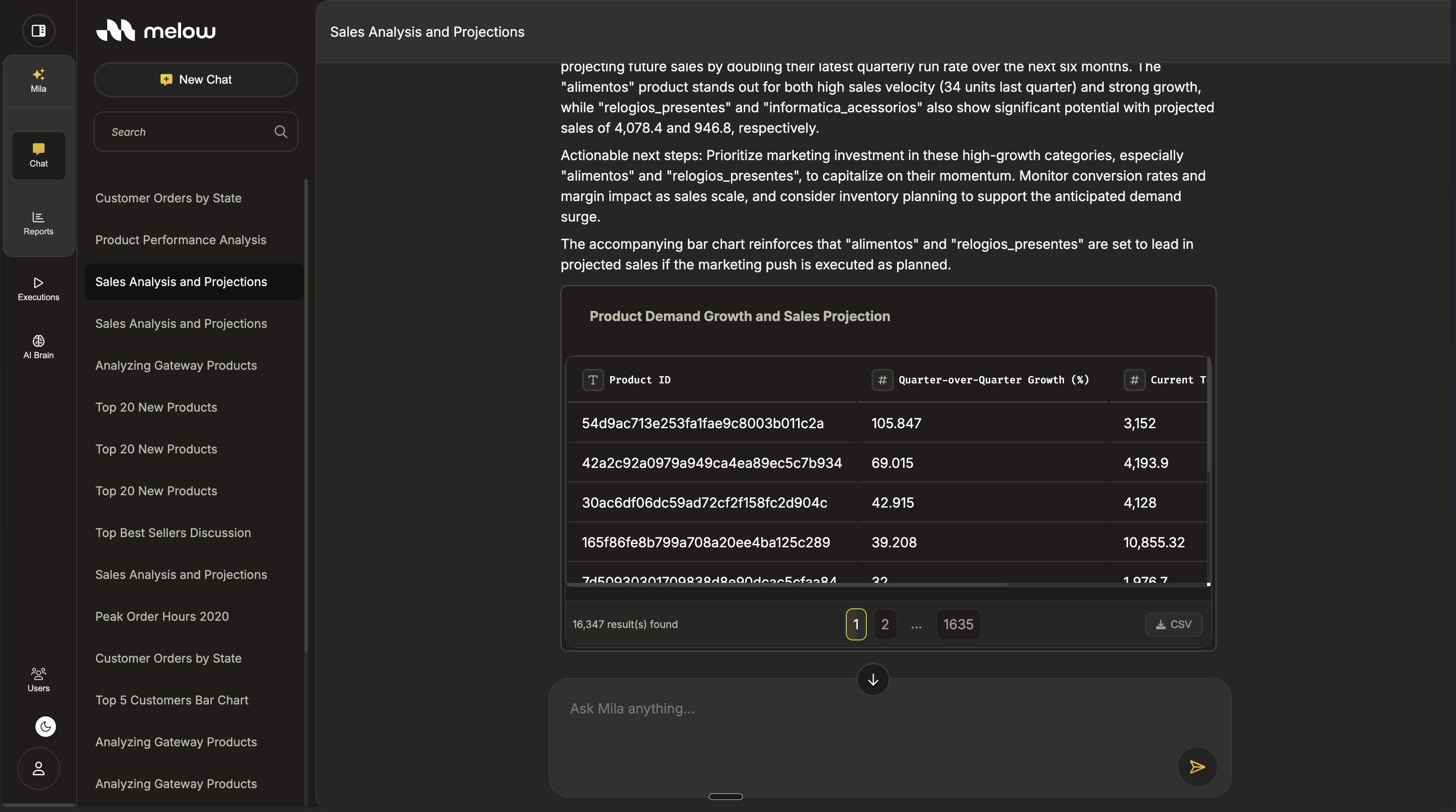Open the Reports section
Screen dimensions: 1456x812
tap(38, 223)
